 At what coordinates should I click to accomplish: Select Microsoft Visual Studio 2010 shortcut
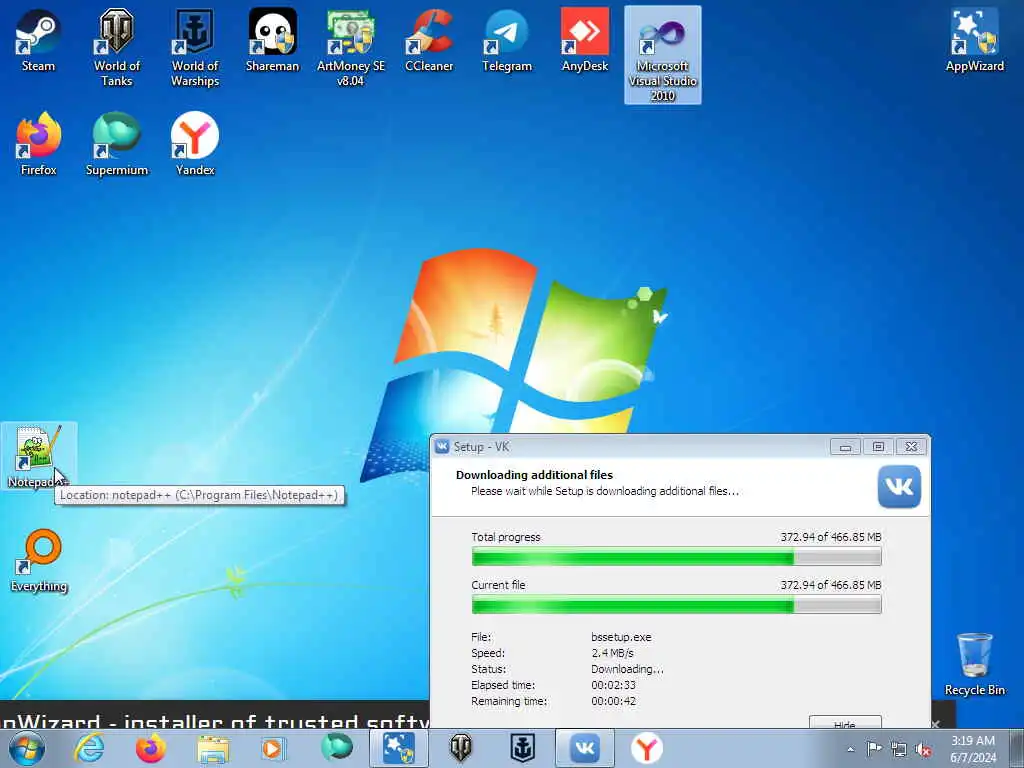pyautogui.click(x=663, y=55)
